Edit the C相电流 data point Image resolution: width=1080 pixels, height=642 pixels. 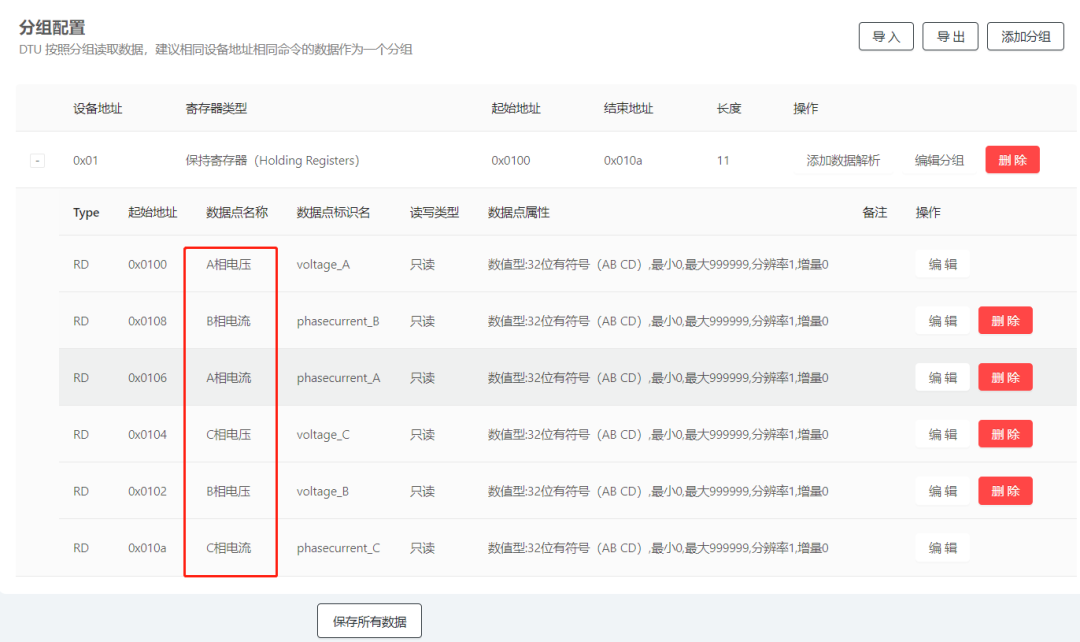coord(941,547)
